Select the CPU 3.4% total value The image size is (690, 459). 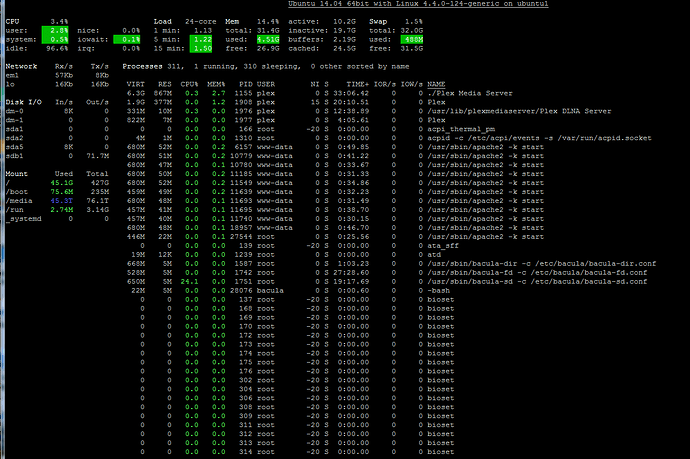(x=59, y=22)
